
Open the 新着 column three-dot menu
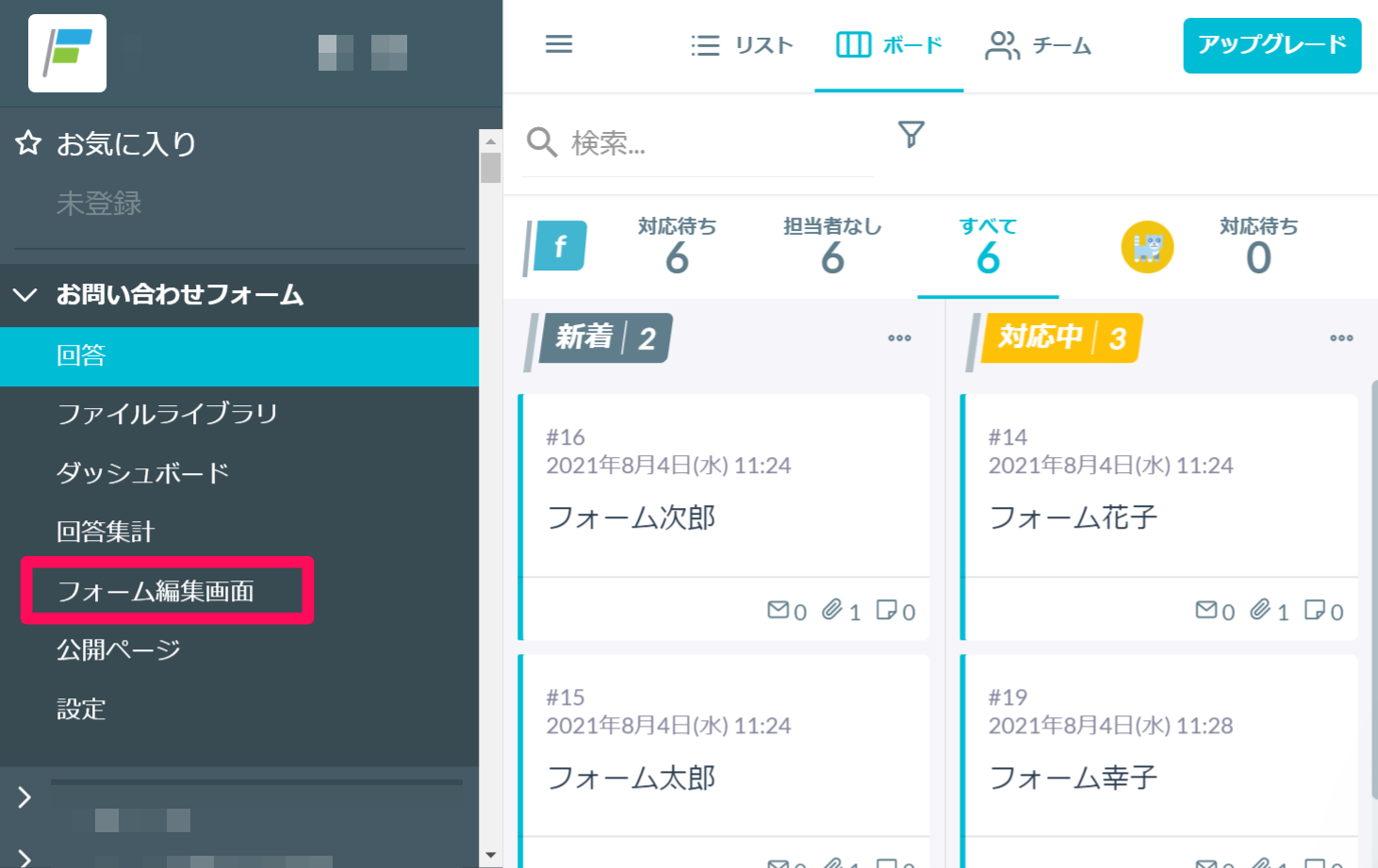[x=899, y=337]
